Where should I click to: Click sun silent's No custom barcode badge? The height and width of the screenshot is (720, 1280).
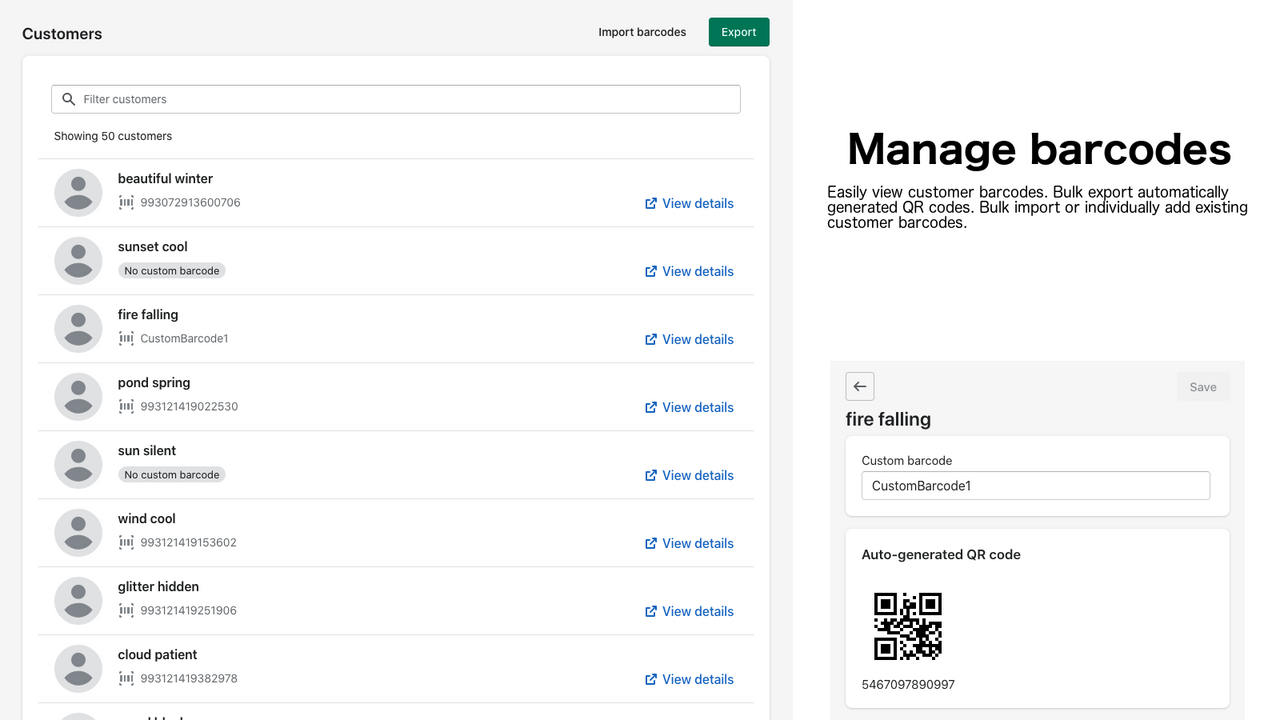point(171,474)
